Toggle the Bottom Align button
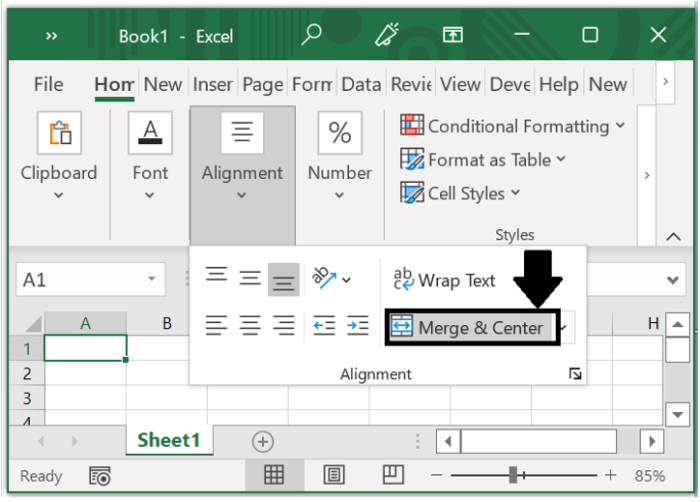The width and height of the screenshot is (700, 502). click(x=284, y=280)
